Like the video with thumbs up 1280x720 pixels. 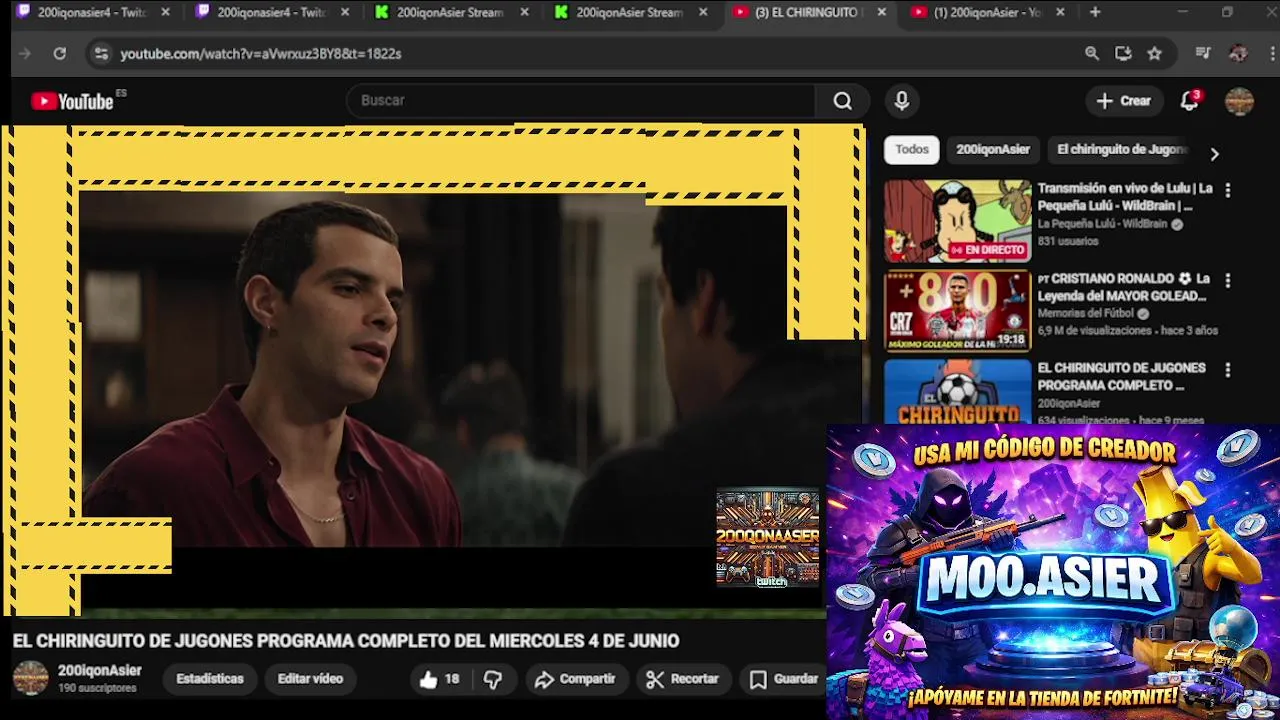point(439,680)
